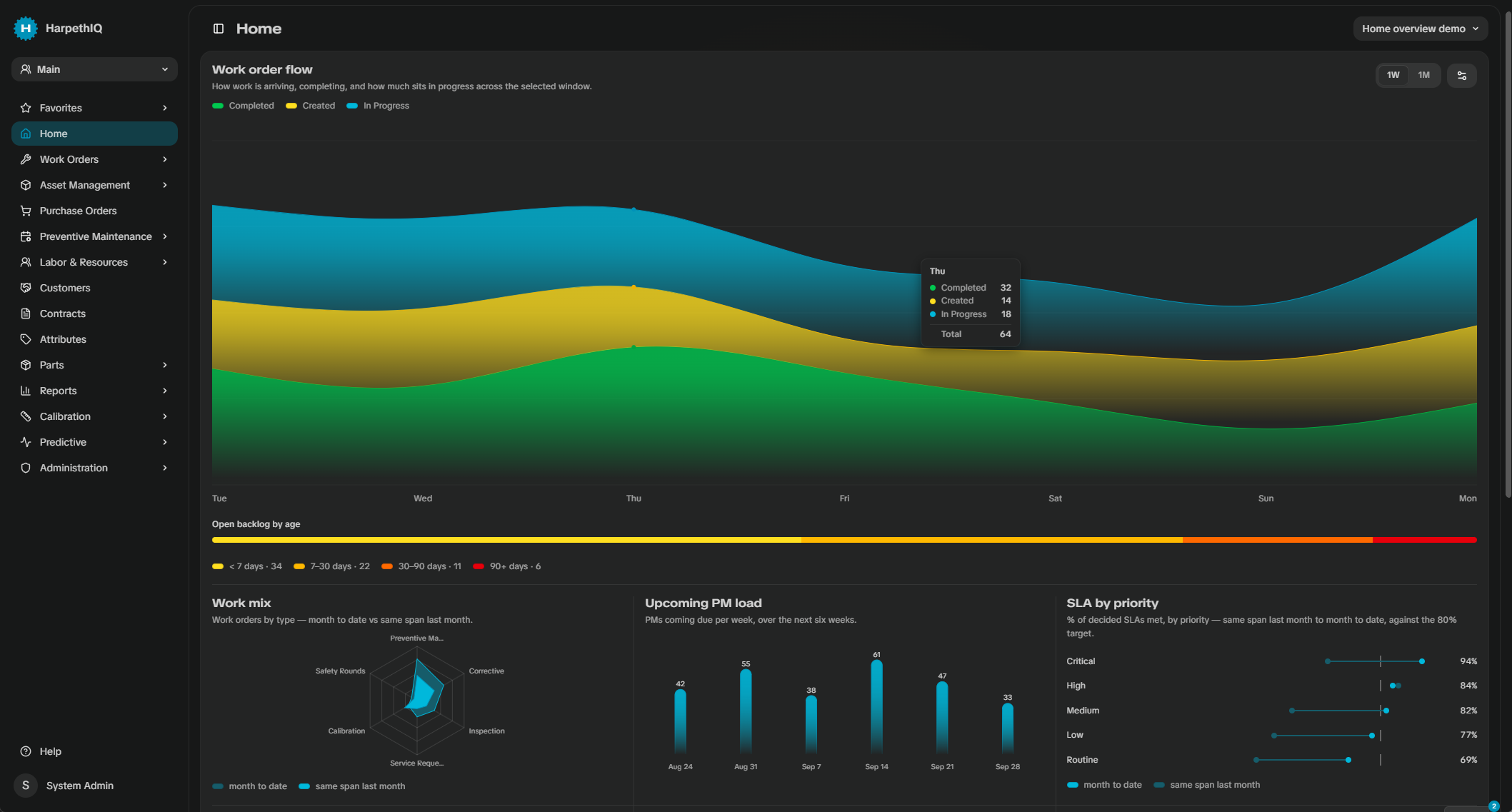Image resolution: width=1512 pixels, height=812 pixels.
Task: Expand the Preventive Maintenance chevron
Action: pyautogui.click(x=165, y=236)
